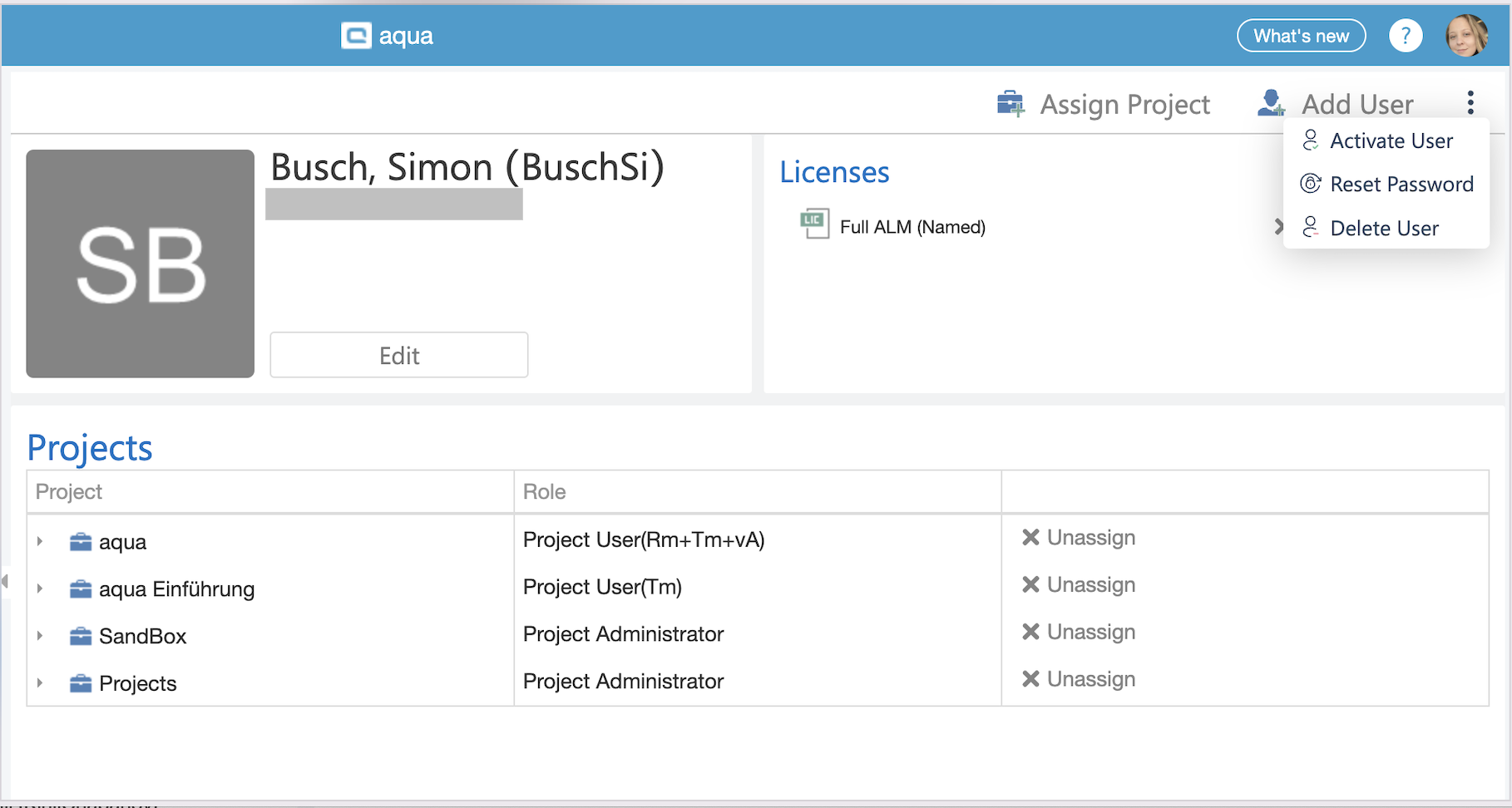The height and width of the screenshot is (808, 1512).
Task: Open the What's new button
Action: [x=1301, y=37]
